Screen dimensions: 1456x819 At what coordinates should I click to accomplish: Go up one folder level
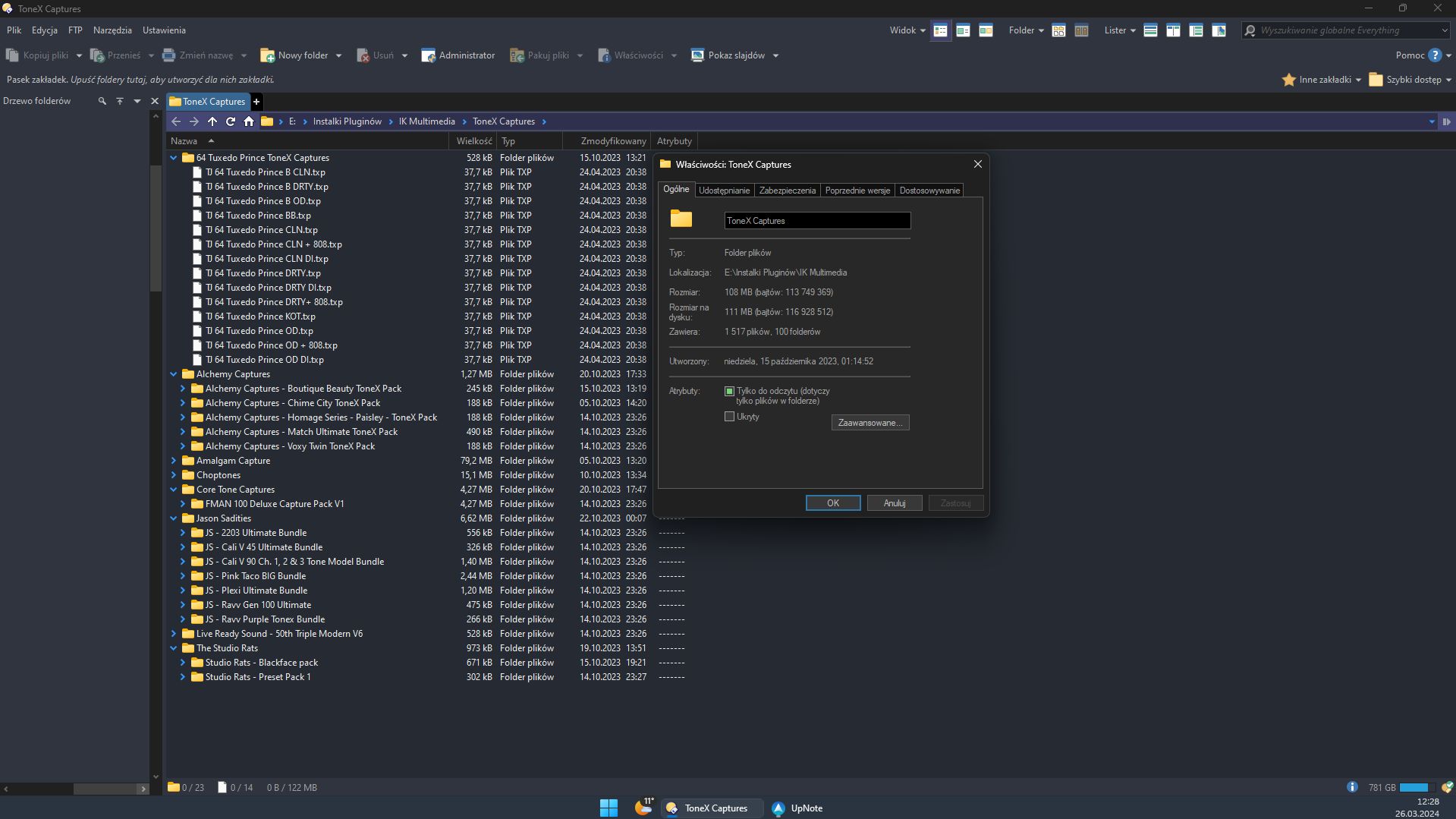tap(212, 121)
